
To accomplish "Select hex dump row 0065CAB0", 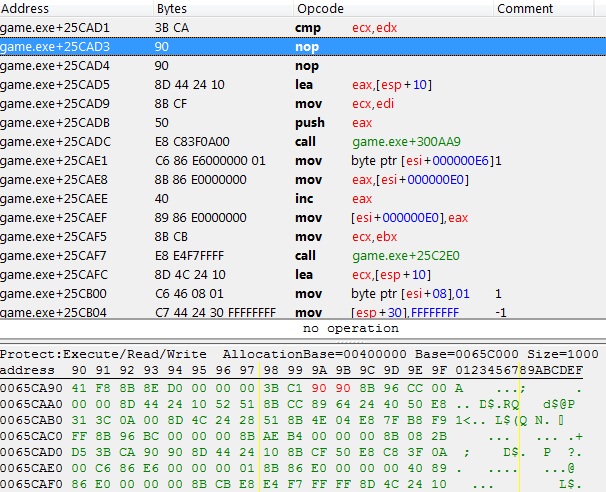I will 291,420.
